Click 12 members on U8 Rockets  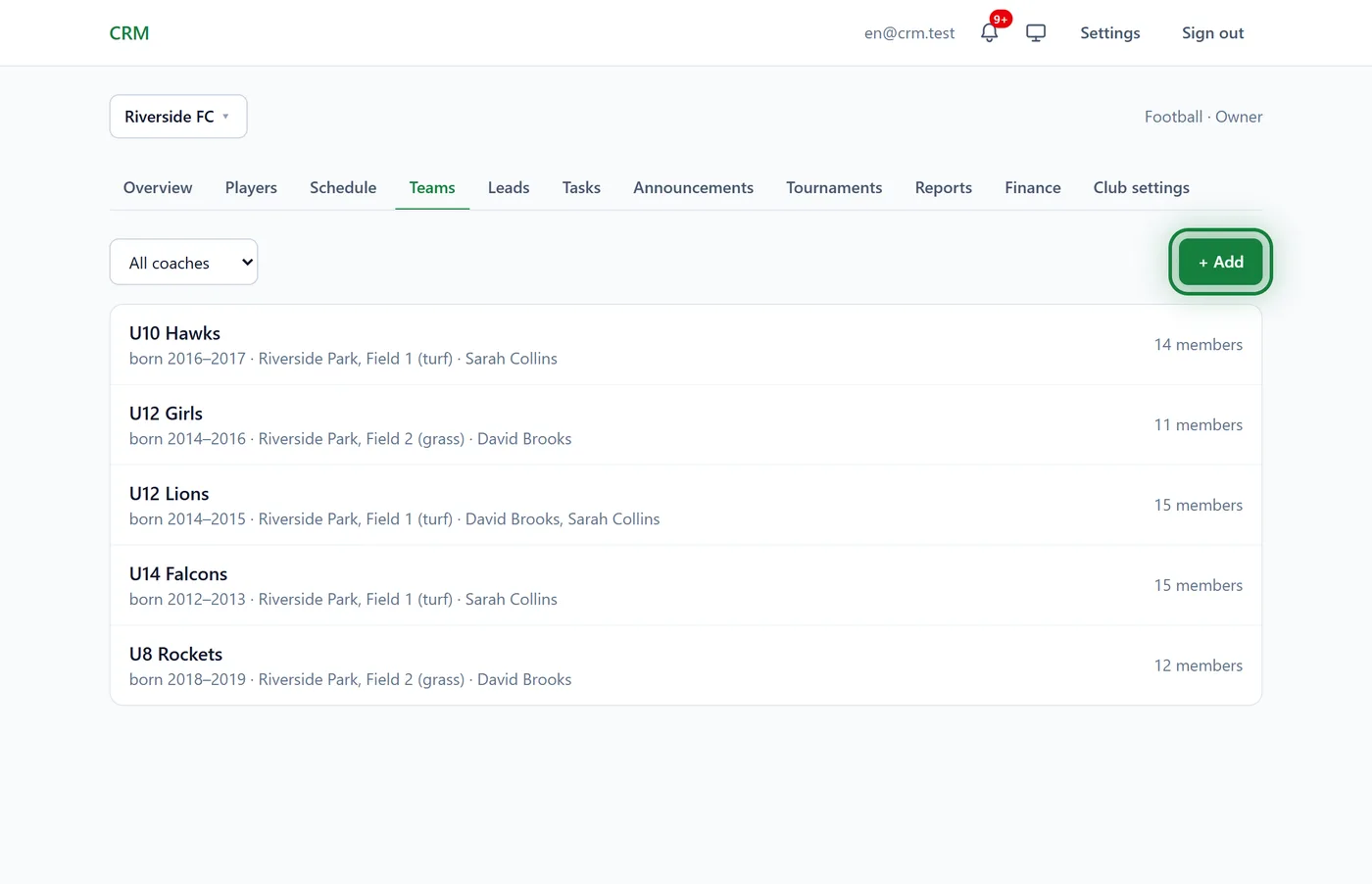click(x=1198, y=665)
